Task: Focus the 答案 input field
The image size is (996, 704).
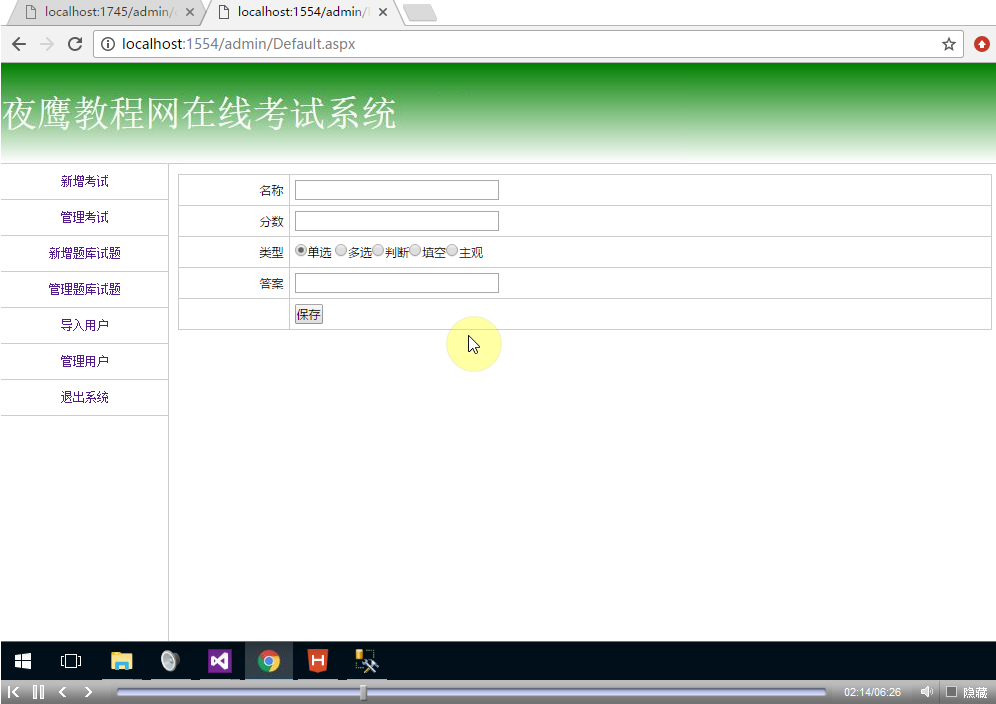Action: 396,283
